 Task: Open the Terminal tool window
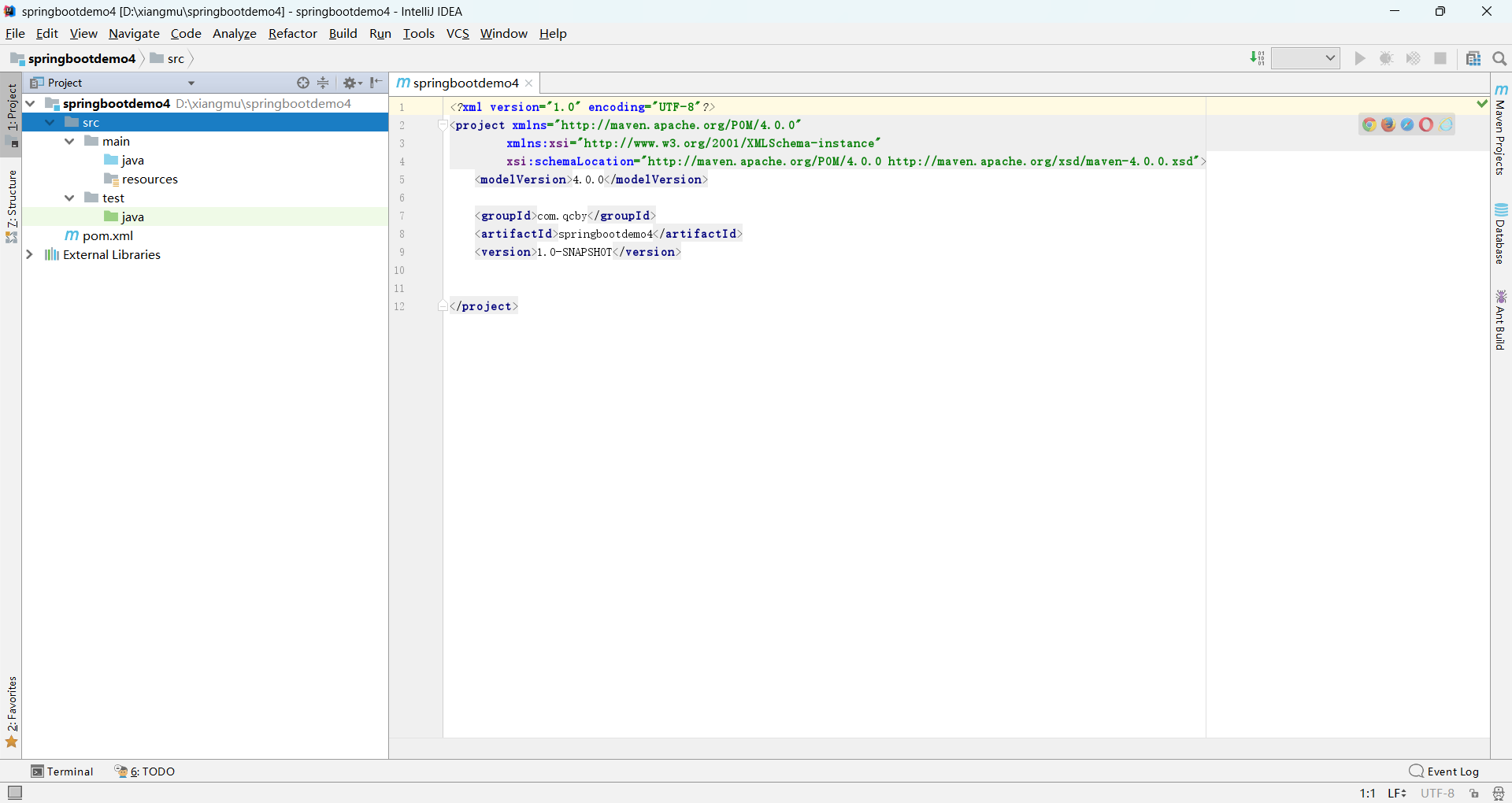click(62, 772)
